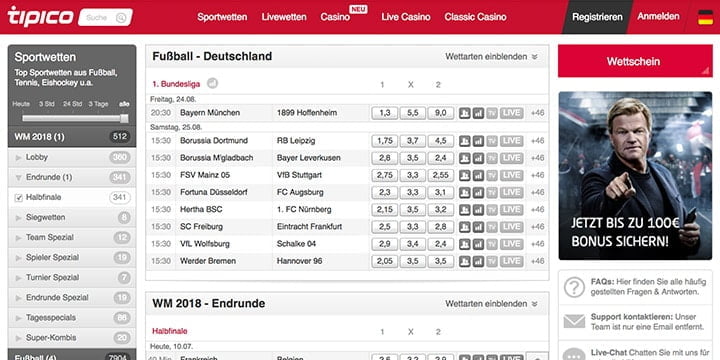Click LIVE badge in Hertha BSC row
Image resolution: width=720 pixels, height=360 pixels.
512,210
